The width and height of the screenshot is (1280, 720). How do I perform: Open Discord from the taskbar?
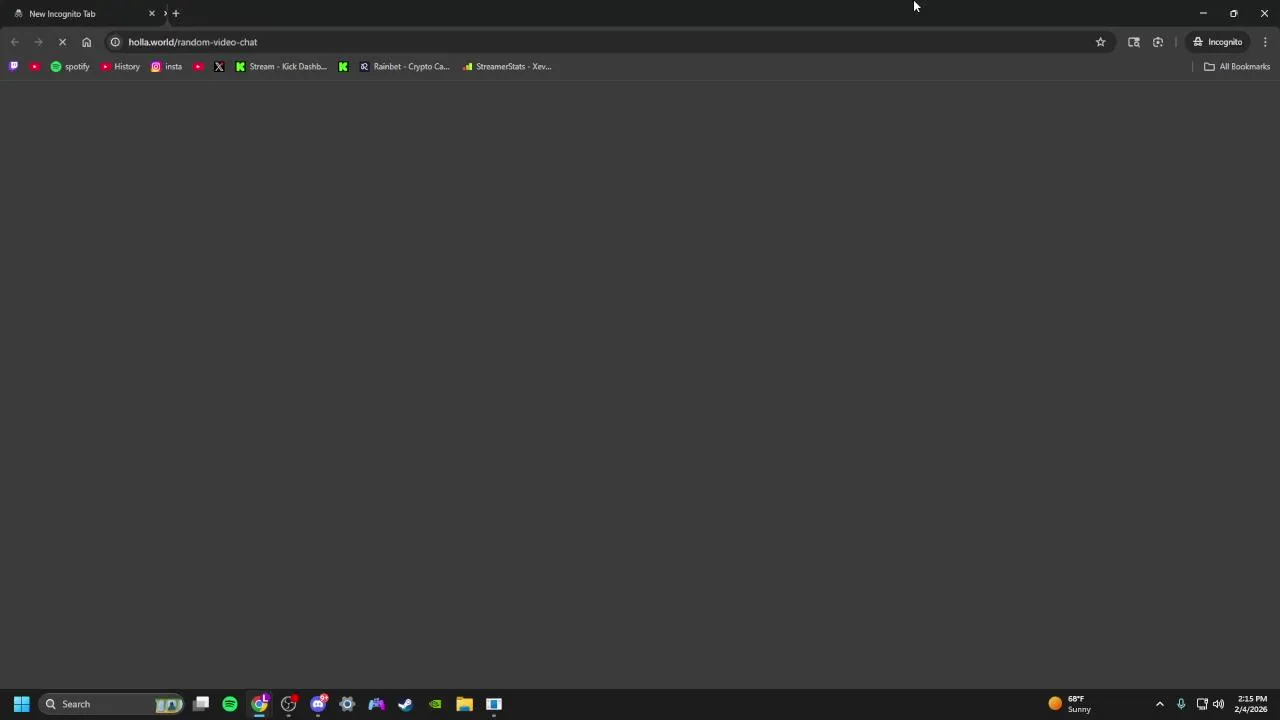click(318, 704)
